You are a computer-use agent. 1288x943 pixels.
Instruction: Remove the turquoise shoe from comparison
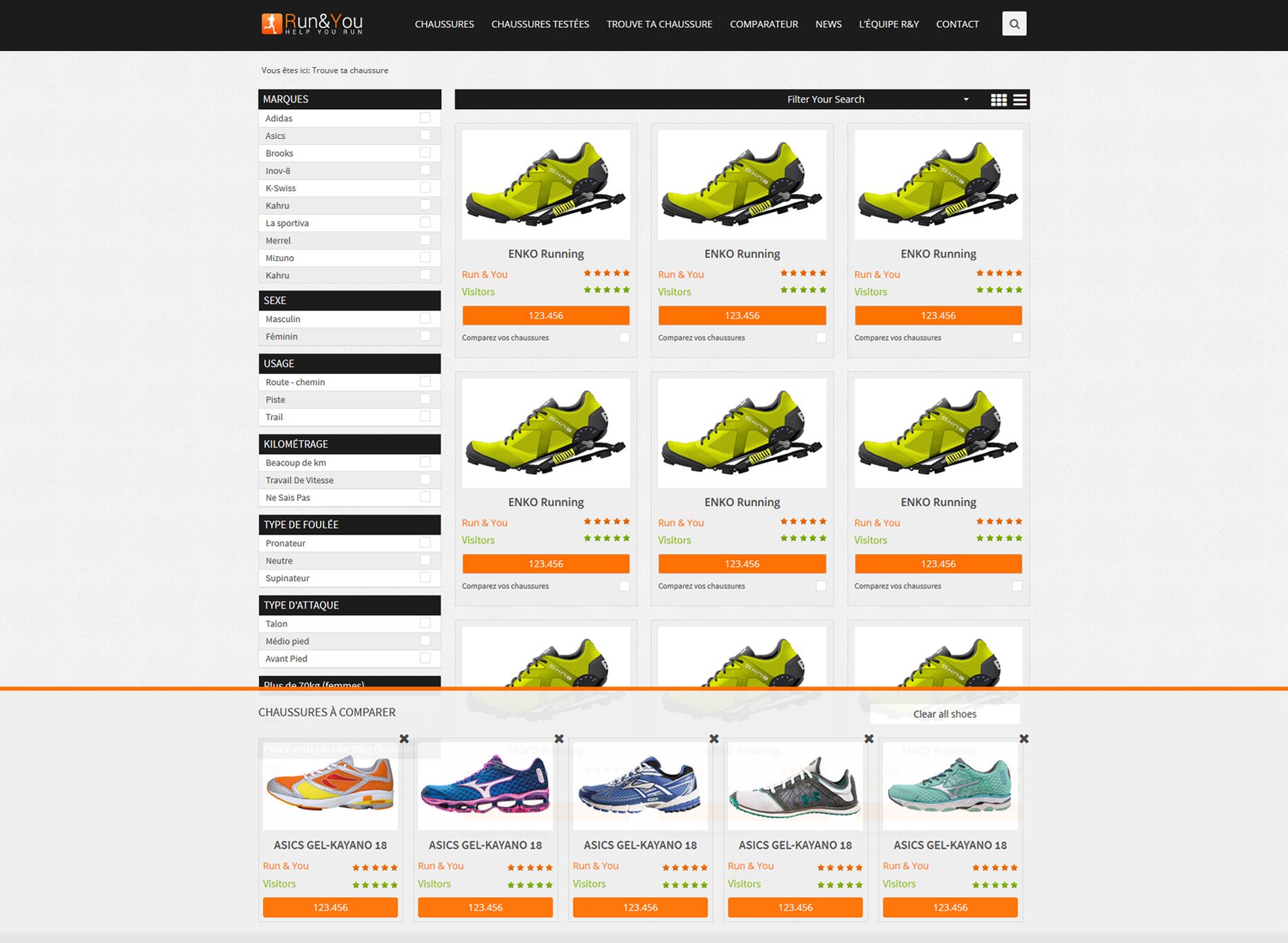tap(1024, 738)
